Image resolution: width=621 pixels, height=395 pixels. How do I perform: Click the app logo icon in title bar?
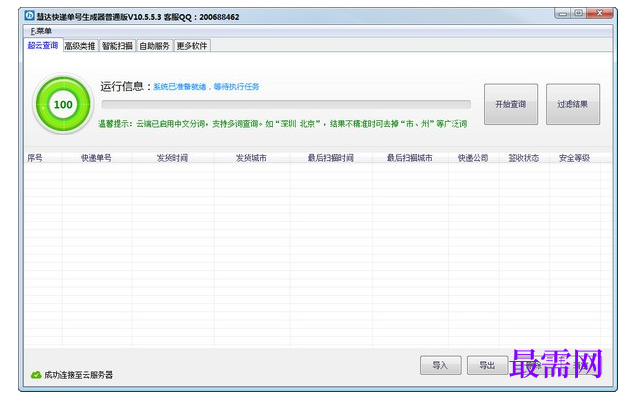[29, 16]
